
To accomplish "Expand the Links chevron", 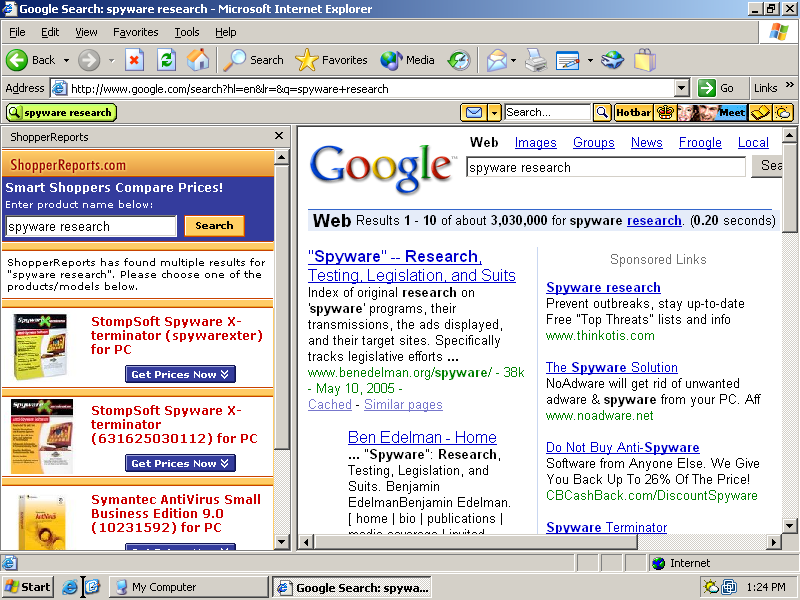I will pyautogui.click(x=790, y=85).
